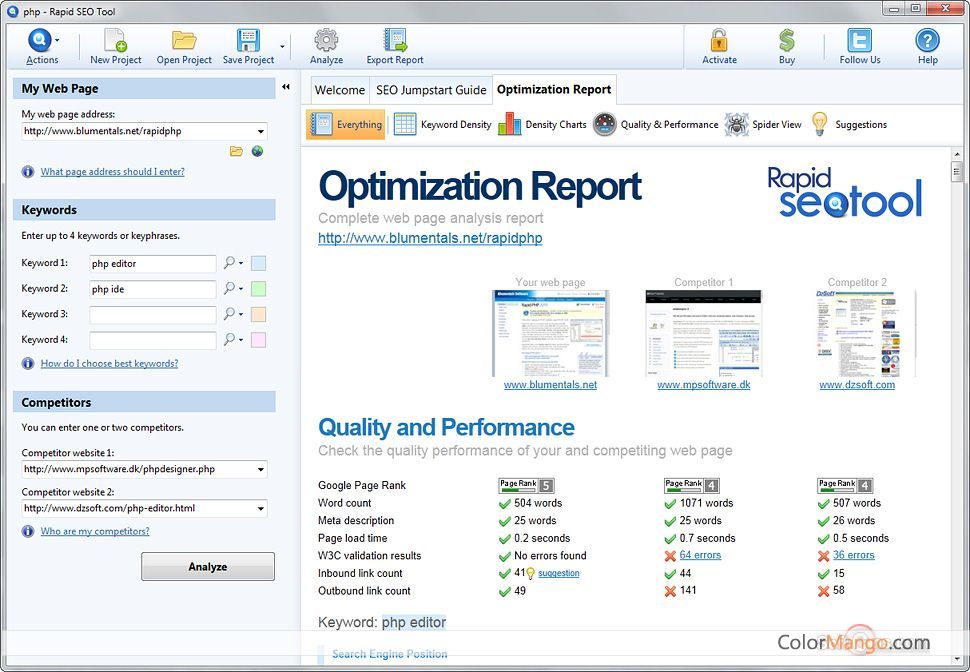970x672 pixels.
Task: Click the scrollbar up arrow in report
Action: point(957,153)
